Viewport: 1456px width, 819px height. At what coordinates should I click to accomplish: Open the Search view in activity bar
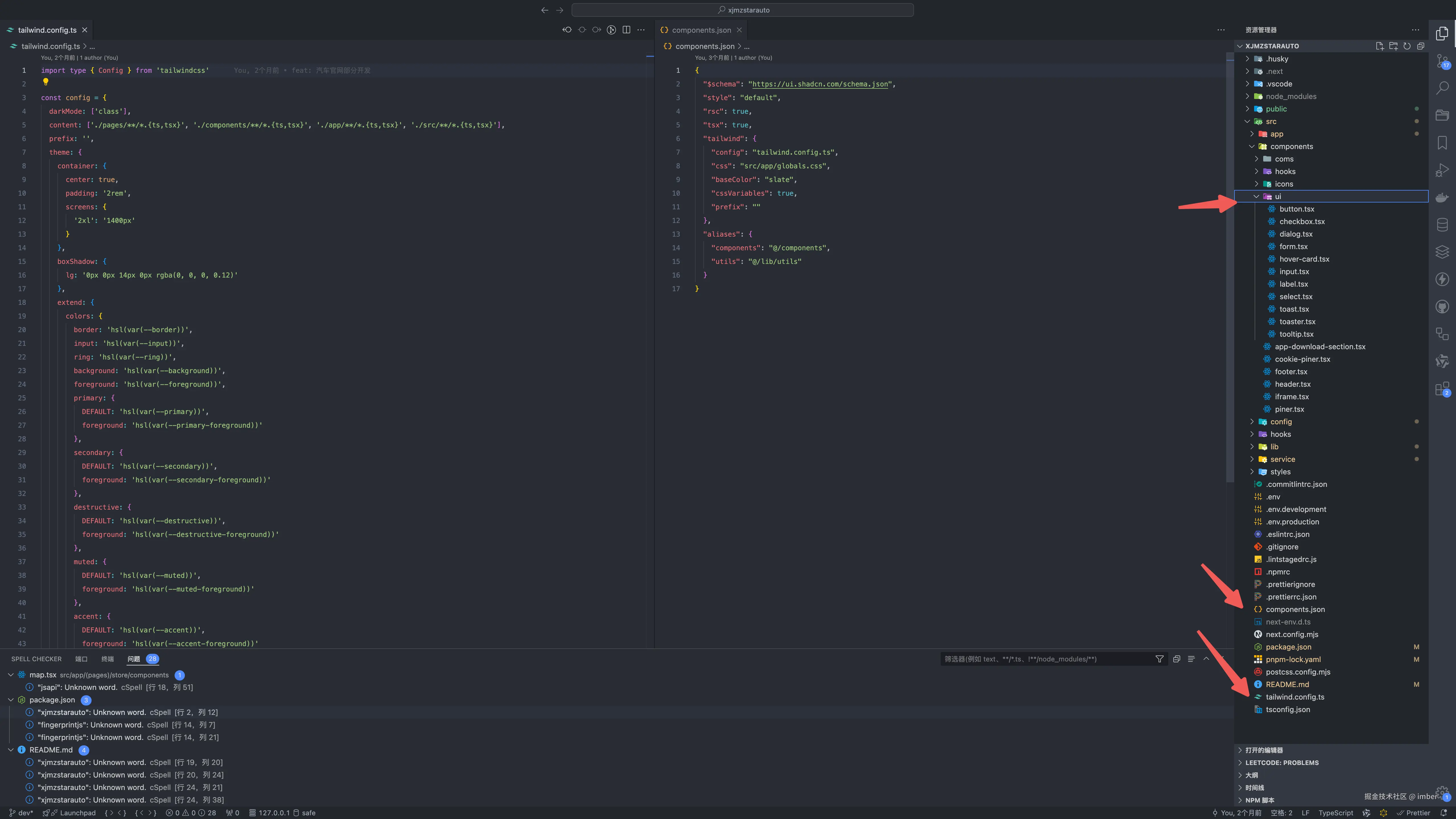(x=1442, y=88)
